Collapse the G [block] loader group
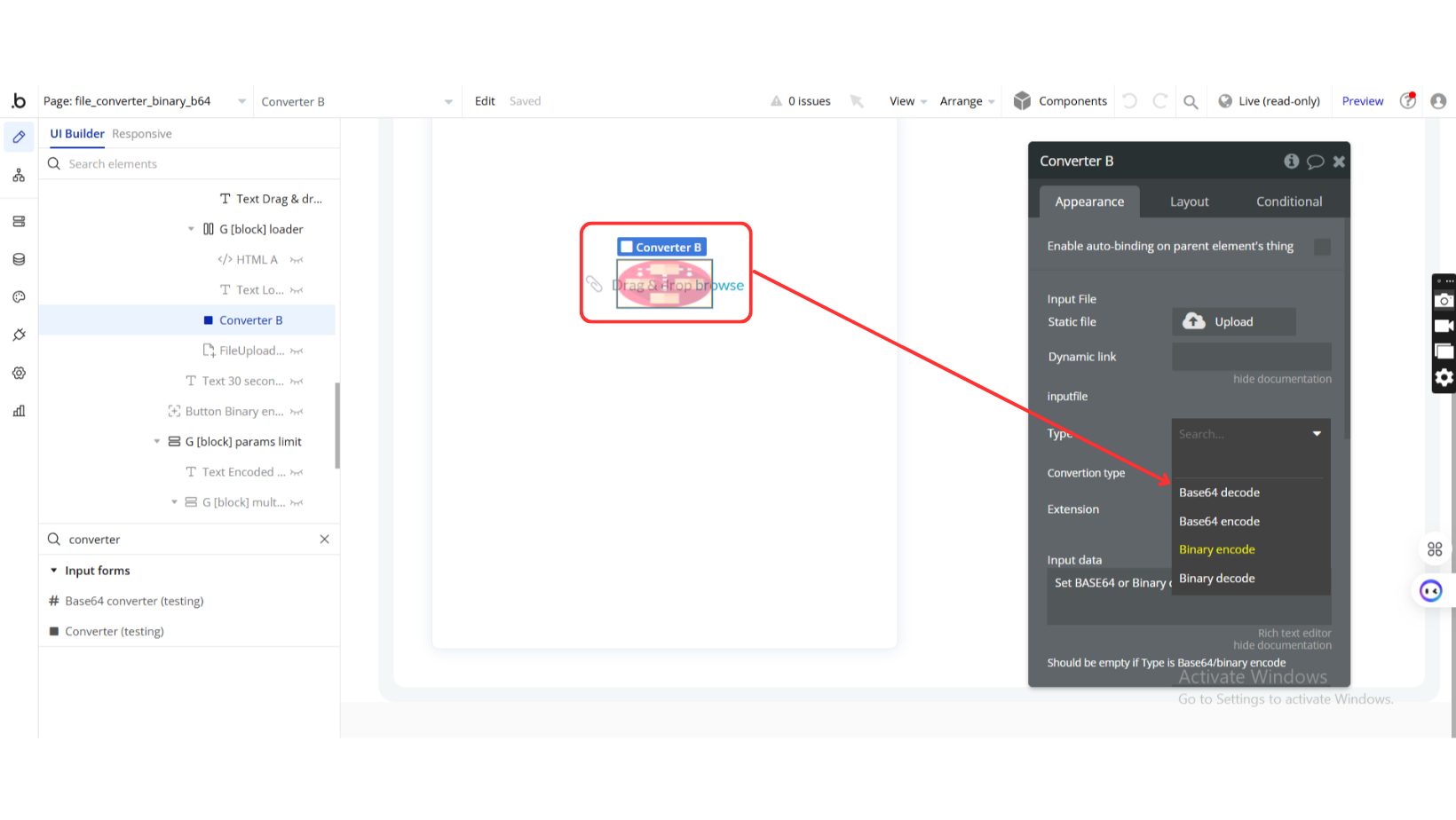The height and width of the screenshot is (820, 1456). tap(191, 229)
